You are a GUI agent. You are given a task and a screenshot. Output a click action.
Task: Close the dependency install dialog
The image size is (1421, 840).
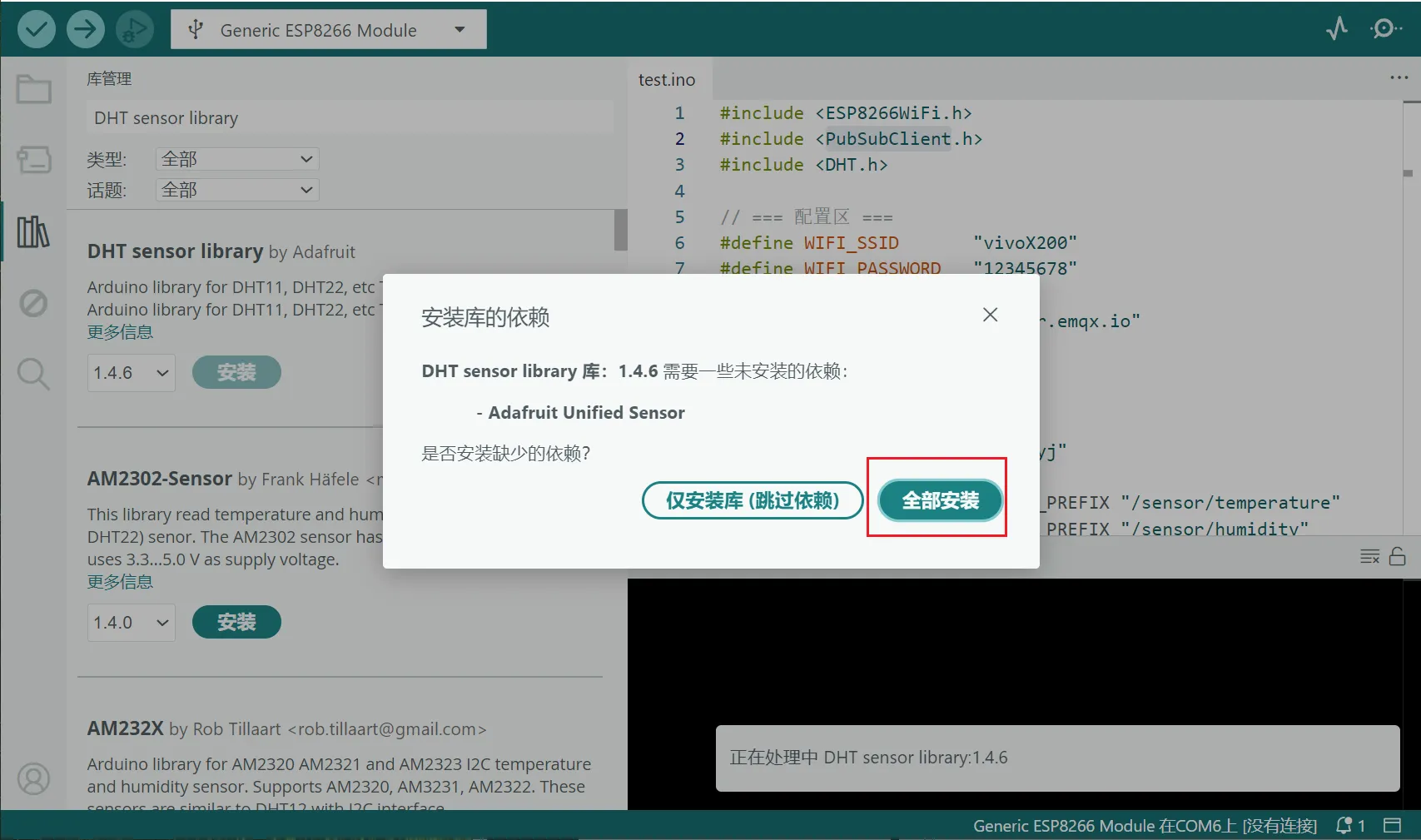point(990,315)
